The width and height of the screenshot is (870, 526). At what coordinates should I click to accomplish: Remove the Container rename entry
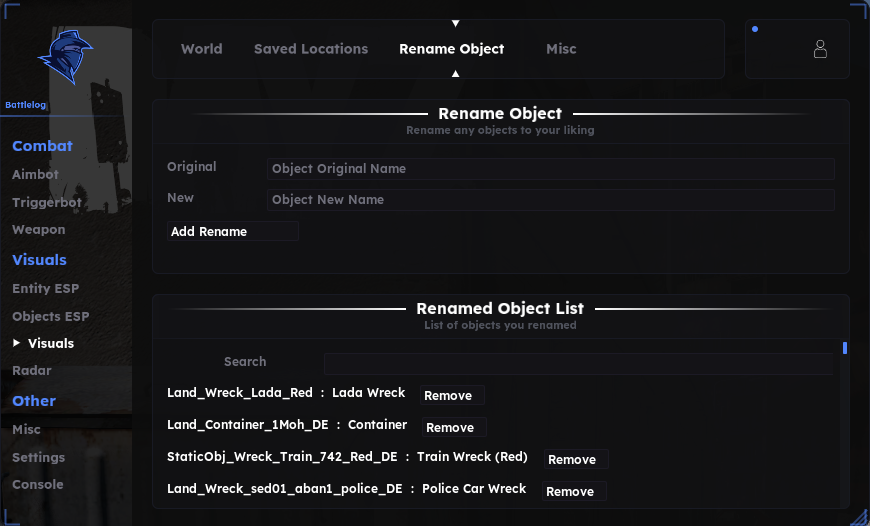[x=454, y=427]
